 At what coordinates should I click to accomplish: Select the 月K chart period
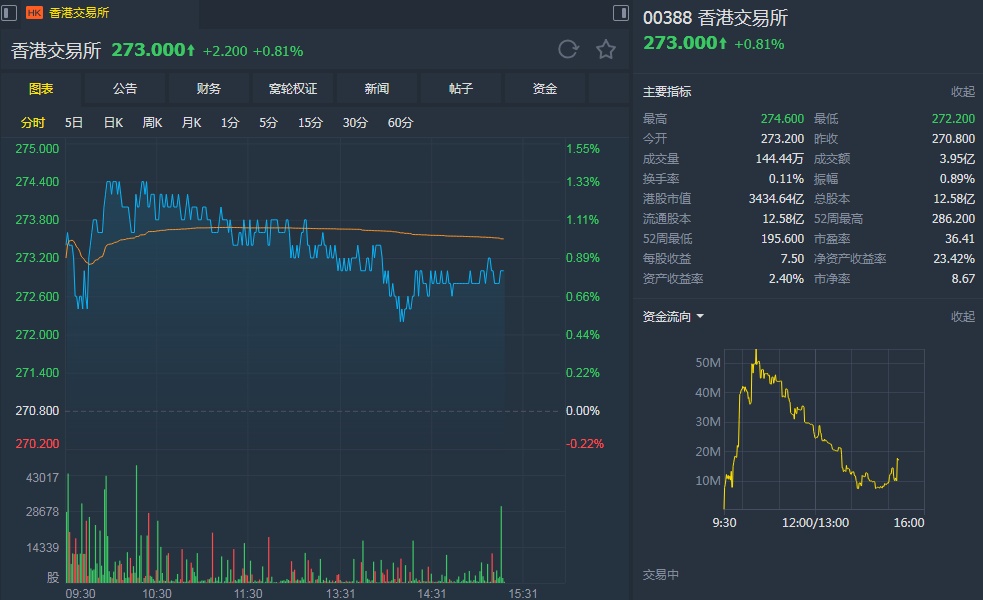click(191, 122)
